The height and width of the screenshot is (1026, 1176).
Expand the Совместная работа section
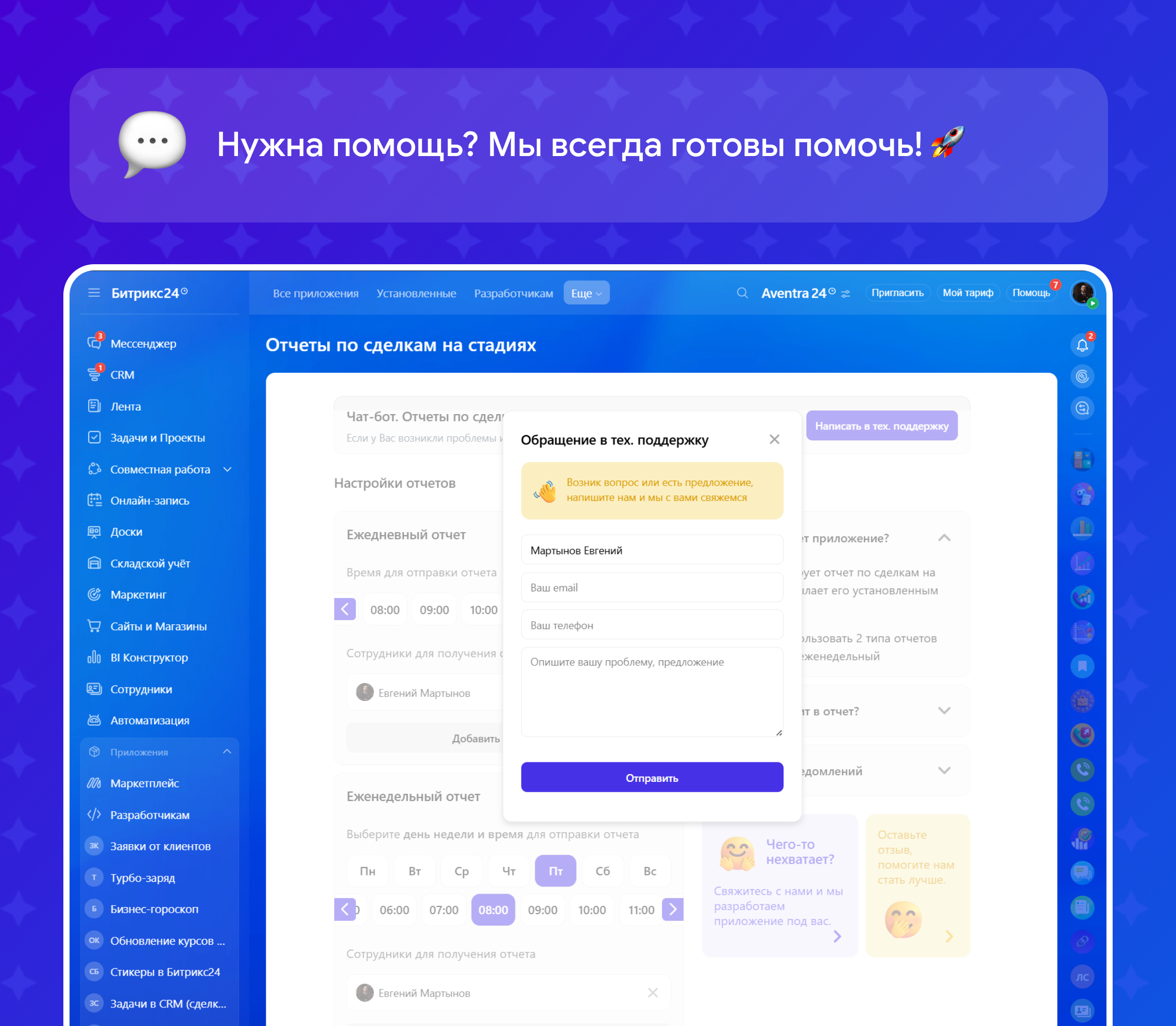[x=227, y=470]
